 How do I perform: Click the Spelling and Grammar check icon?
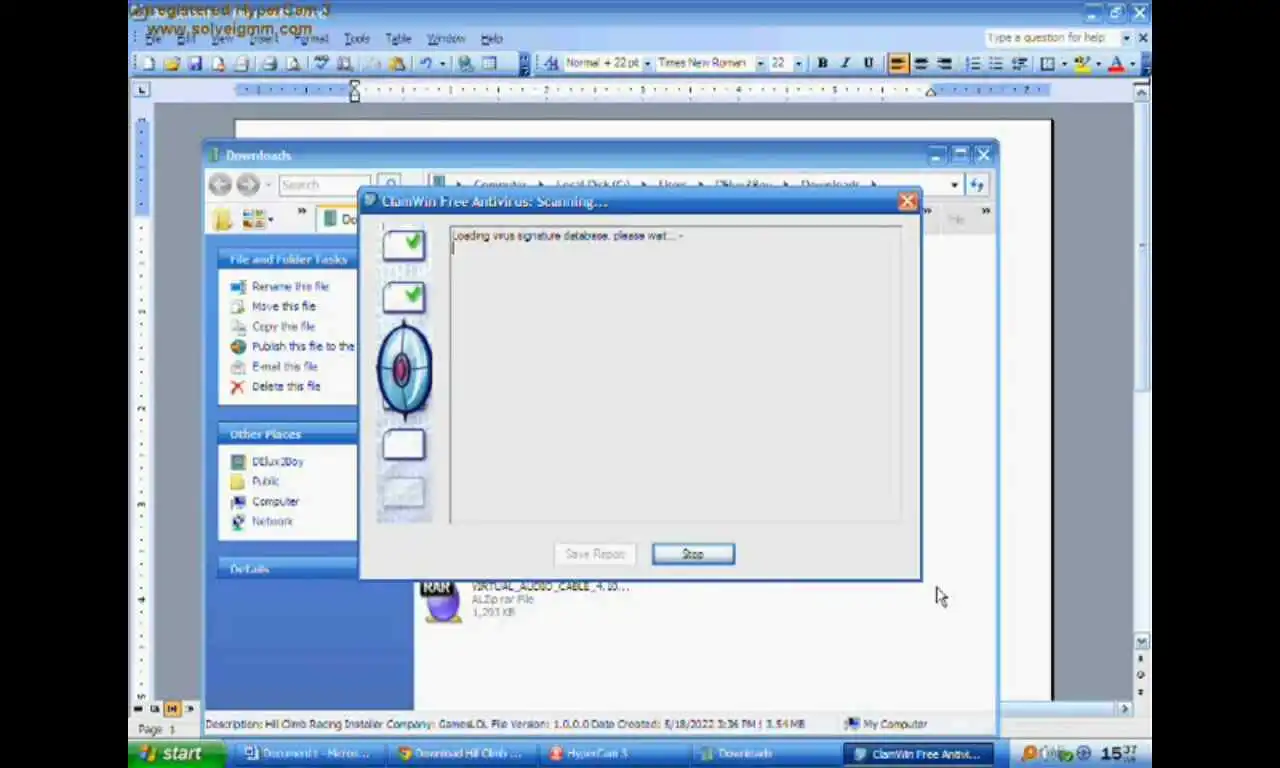click(x=321, y=63)
